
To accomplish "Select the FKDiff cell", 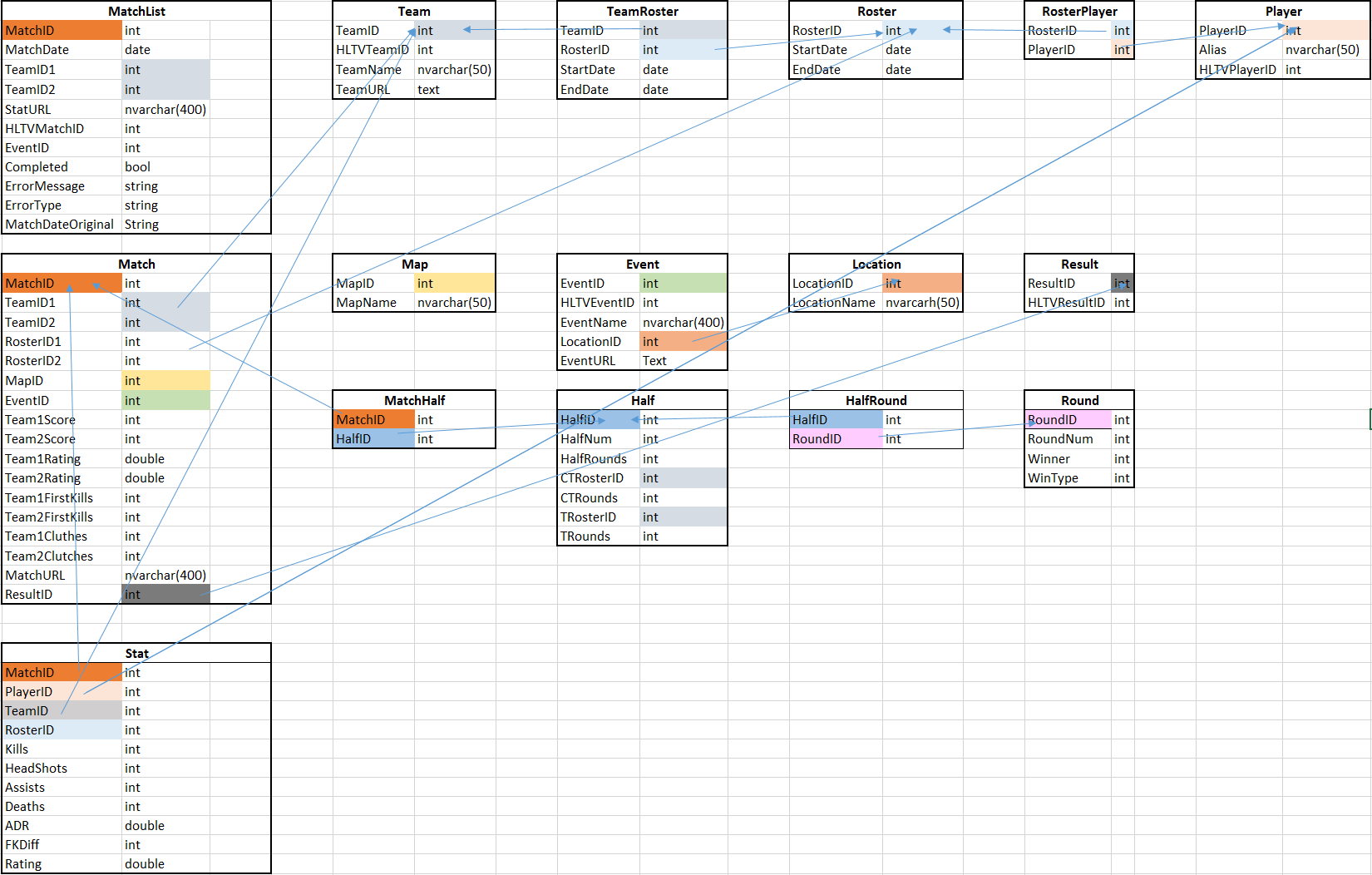I will point(62,845).
